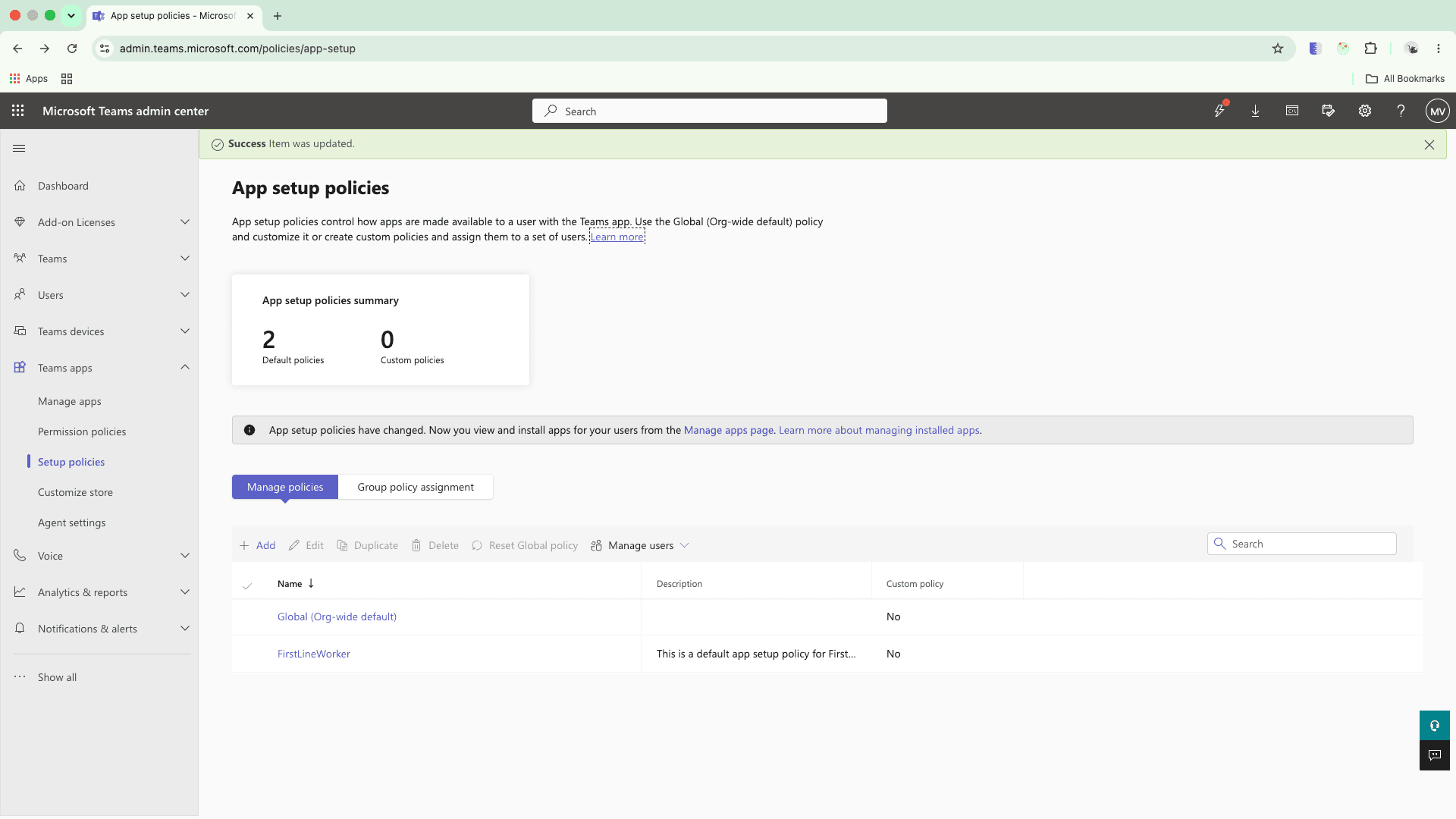Reload the page in the browser
This screenshot has height=819, width=1456.
[72, 49]
